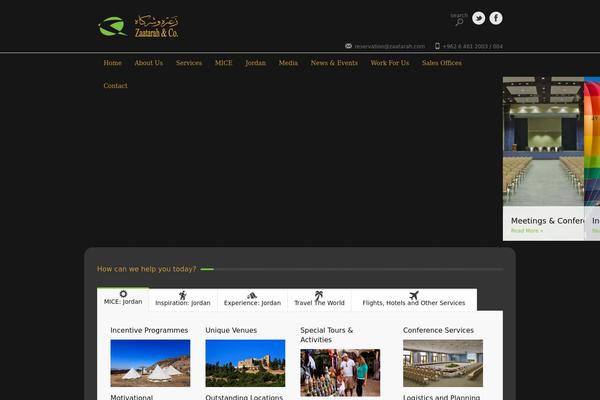
Task: Click the reservation email address link
Action: 390,46
